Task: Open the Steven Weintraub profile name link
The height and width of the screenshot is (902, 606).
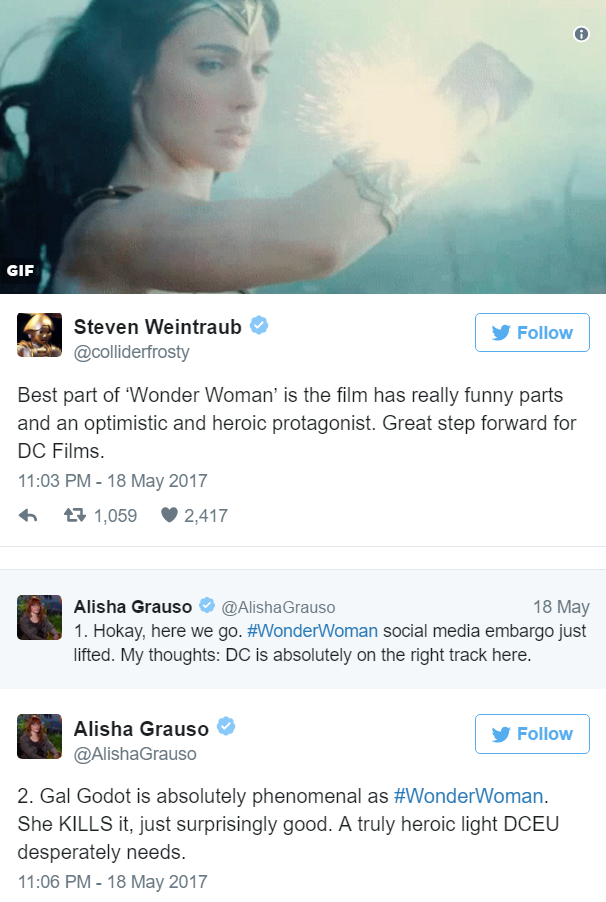Action: 158,327
